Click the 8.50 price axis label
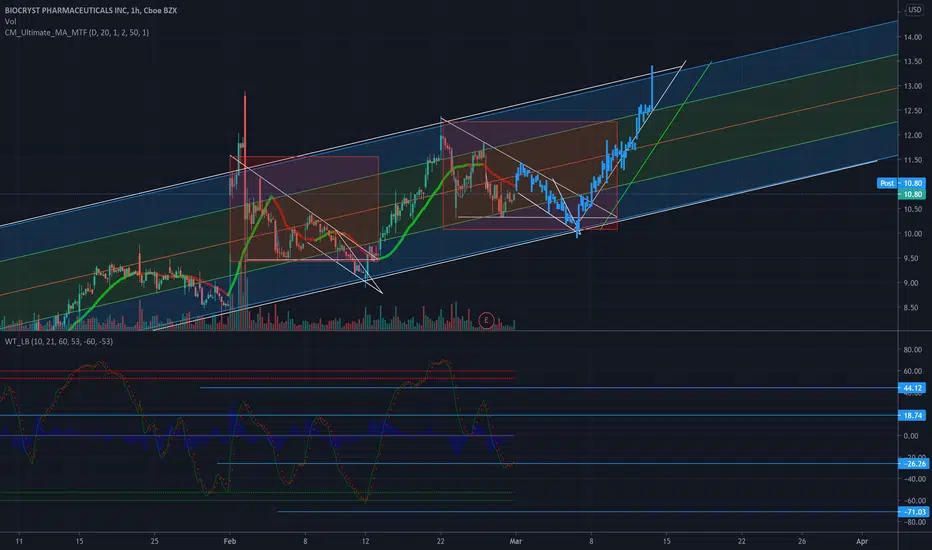The image size is (932, 550). [913, 308]
